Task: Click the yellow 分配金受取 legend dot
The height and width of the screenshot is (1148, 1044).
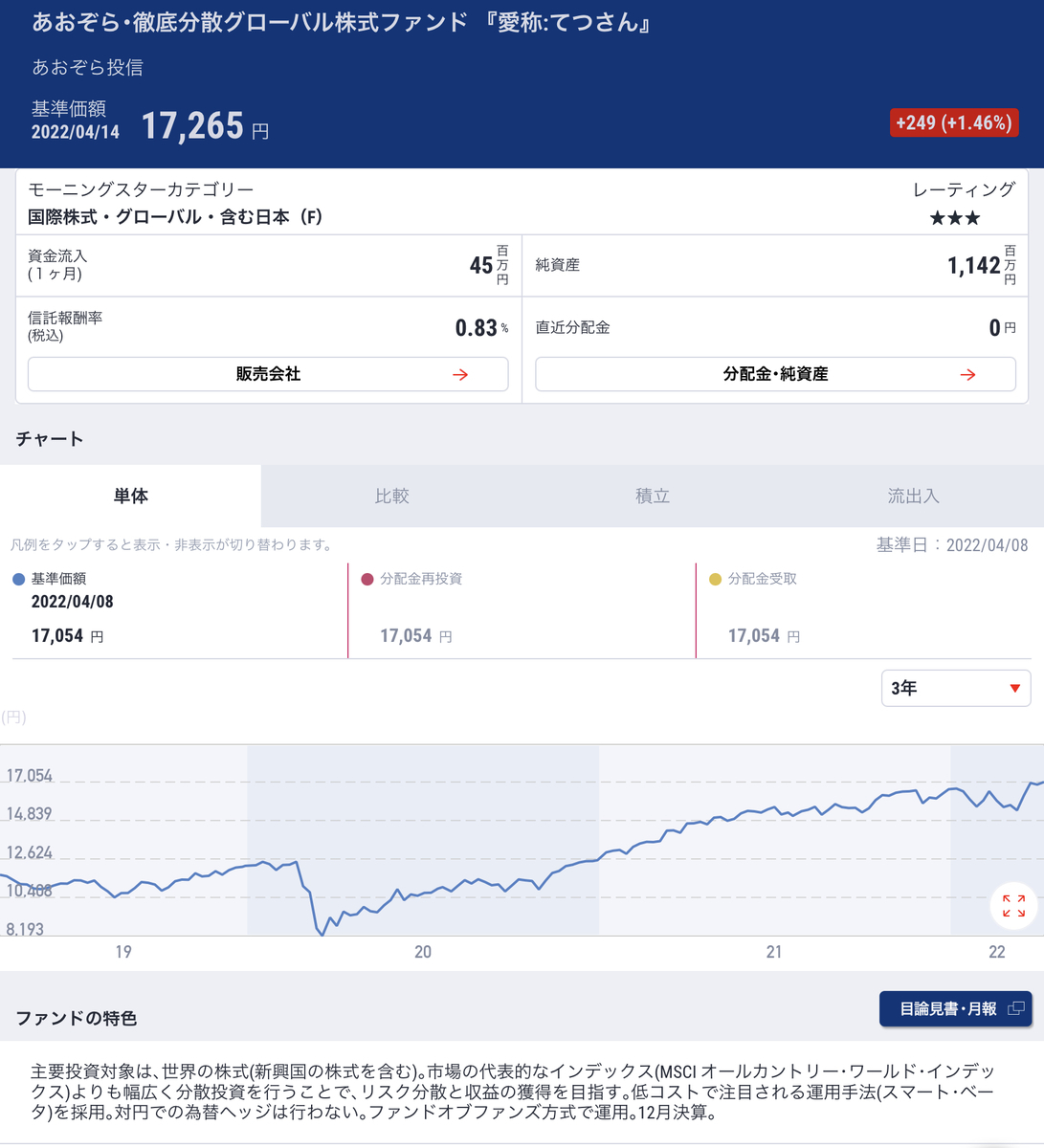Action: [x=715, y=579]
